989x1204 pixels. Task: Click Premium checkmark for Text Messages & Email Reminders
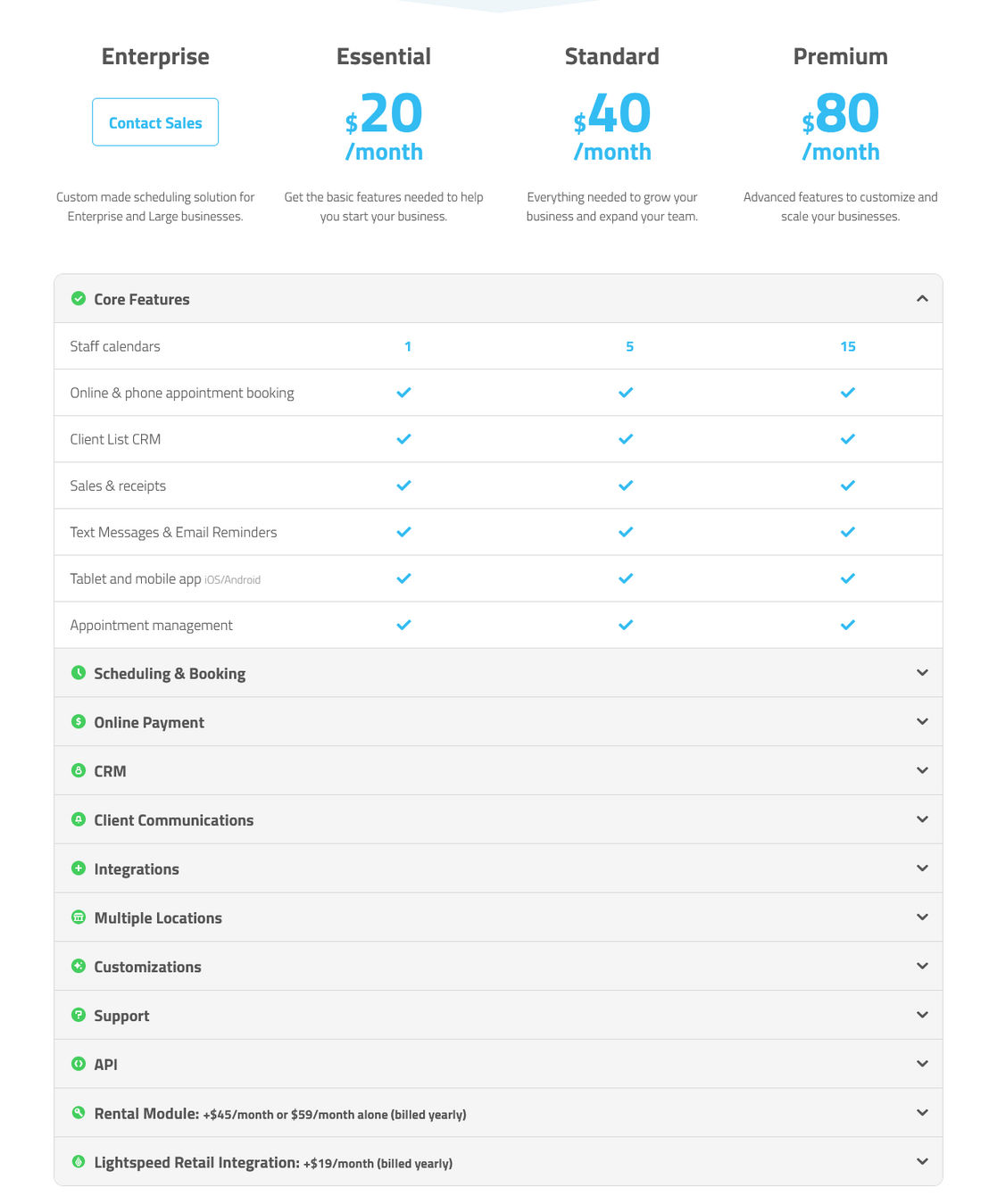click(848, 531)
